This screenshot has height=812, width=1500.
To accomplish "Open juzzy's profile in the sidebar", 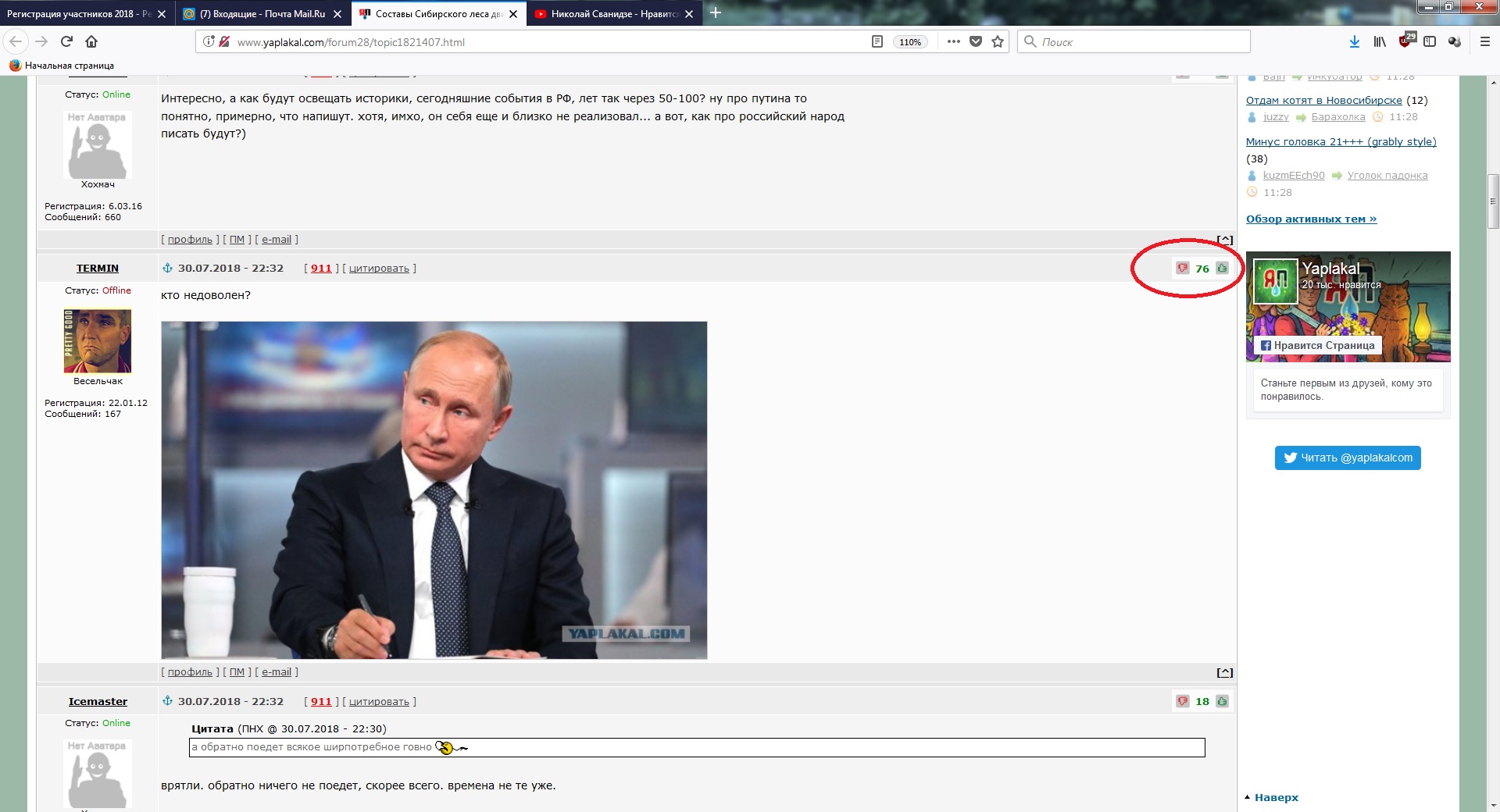I will (x=1276, y=117).
